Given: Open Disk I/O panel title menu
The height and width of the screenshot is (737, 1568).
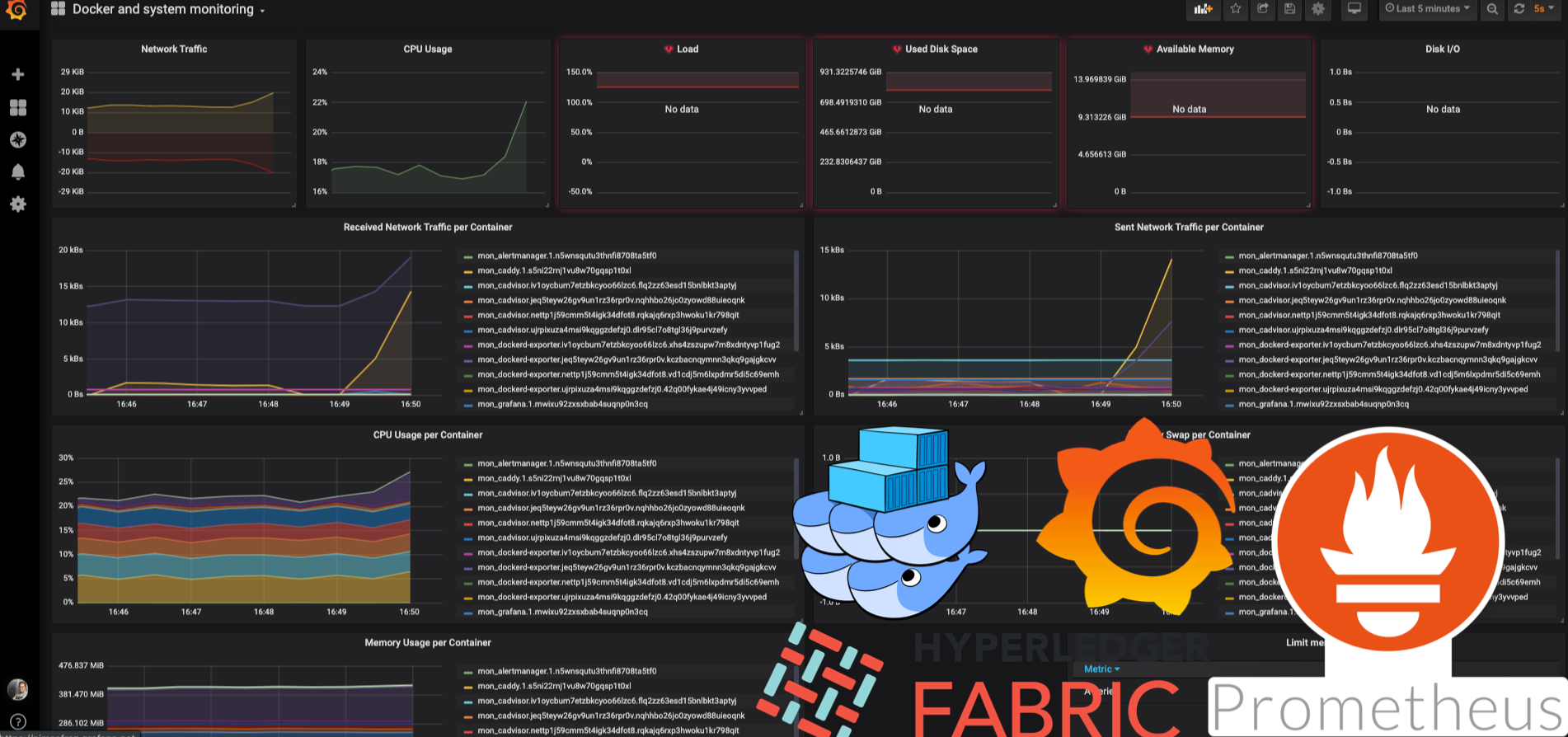Looking at the screenshot, I should pos(1443,49).
